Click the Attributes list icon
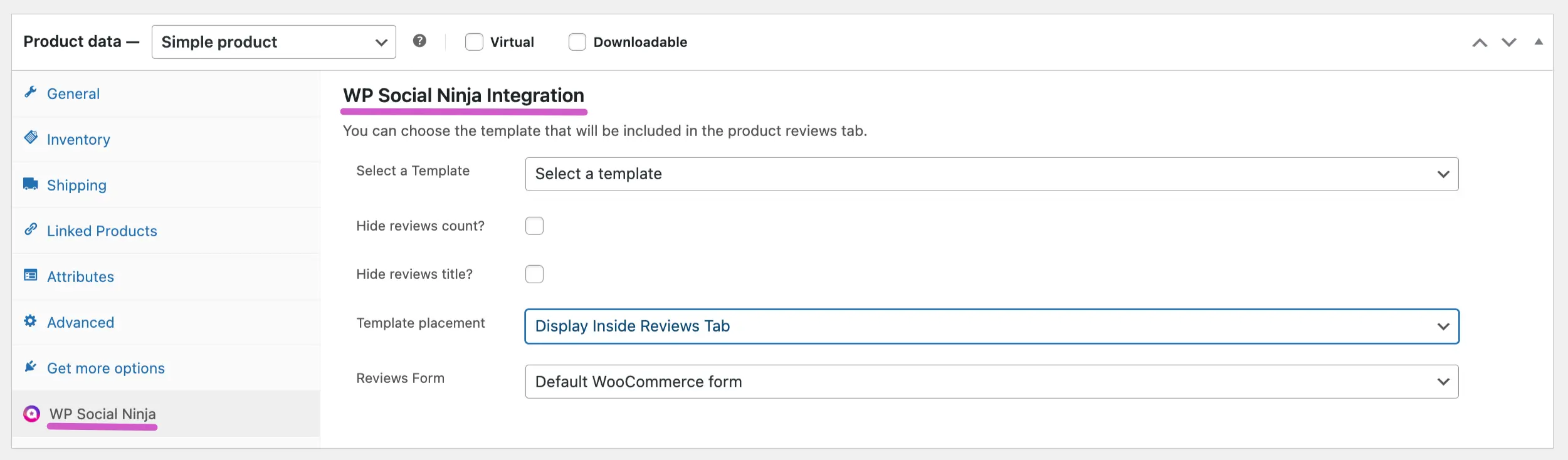The width and height of the screenshot is (1568, 460). click(x=31, y=275)
